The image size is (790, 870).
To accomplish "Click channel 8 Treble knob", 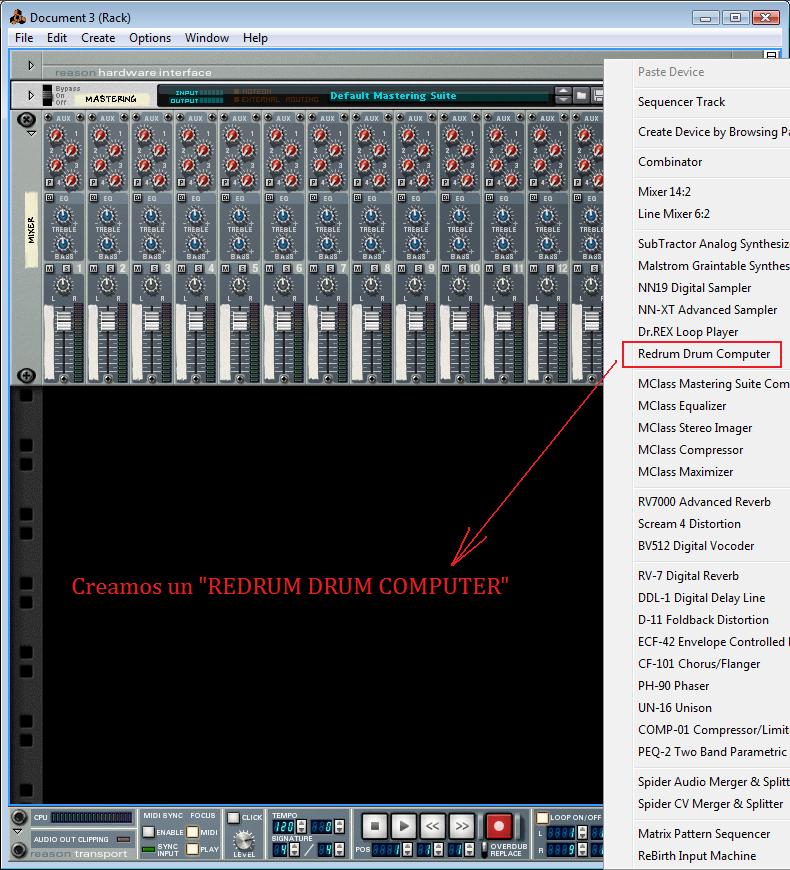I will (x=371, y=216).
